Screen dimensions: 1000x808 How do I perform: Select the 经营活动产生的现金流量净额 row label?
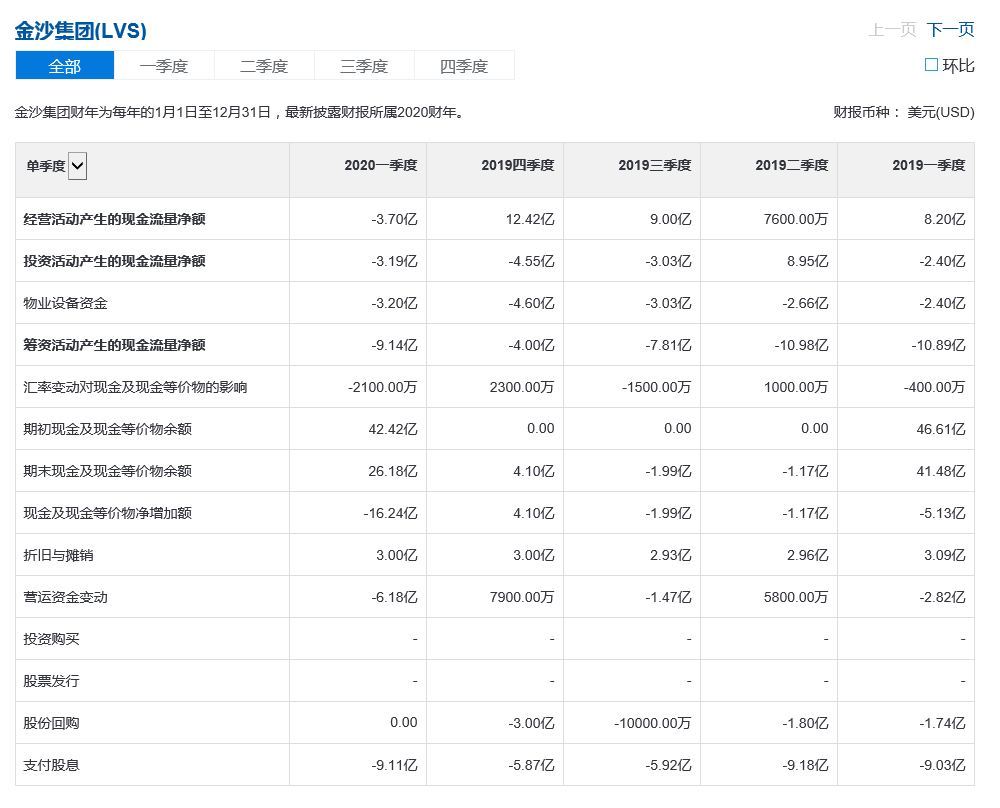(x=114, y=219)
